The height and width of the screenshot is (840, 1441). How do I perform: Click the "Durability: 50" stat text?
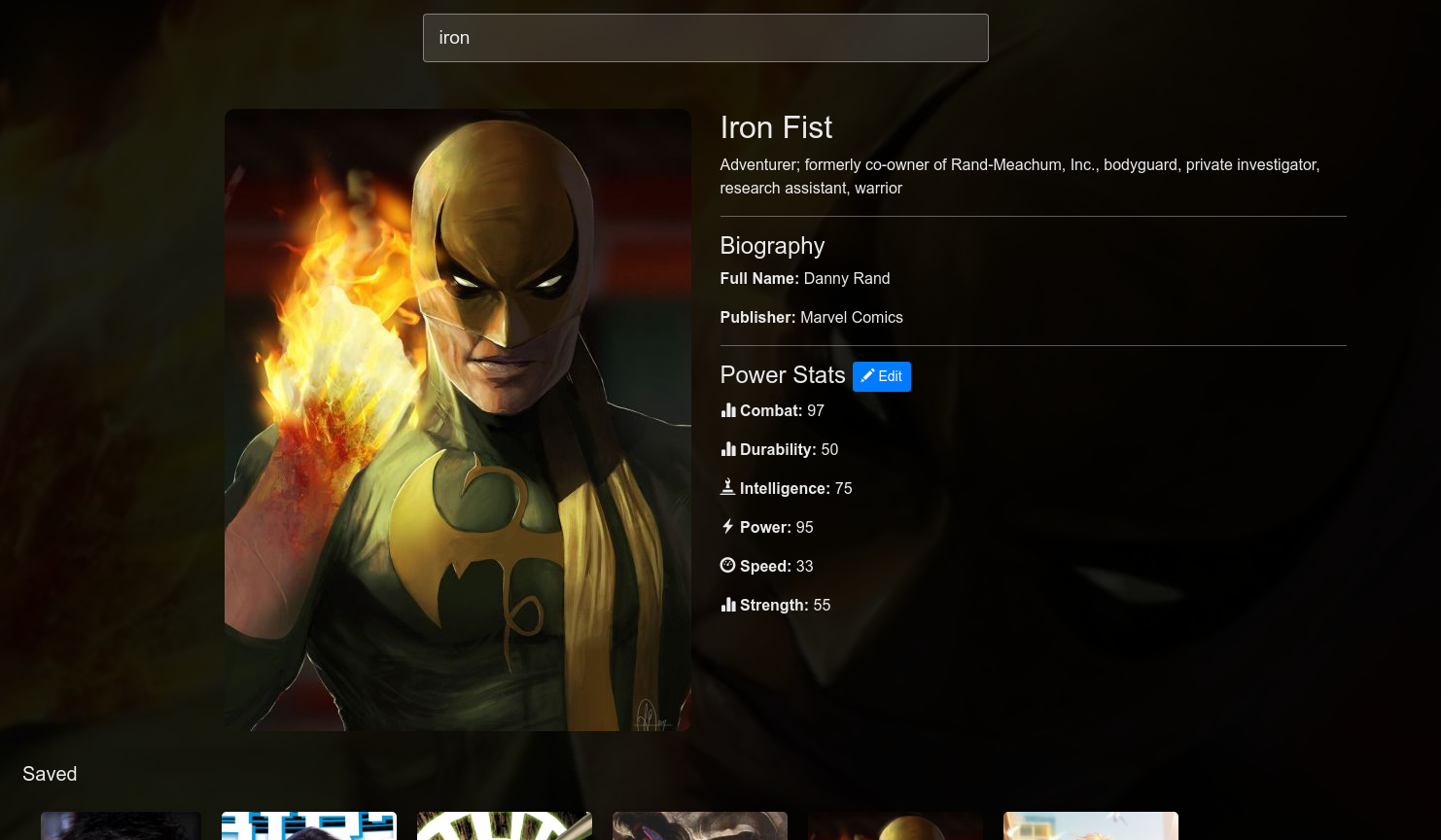click(x=789, y=449)
